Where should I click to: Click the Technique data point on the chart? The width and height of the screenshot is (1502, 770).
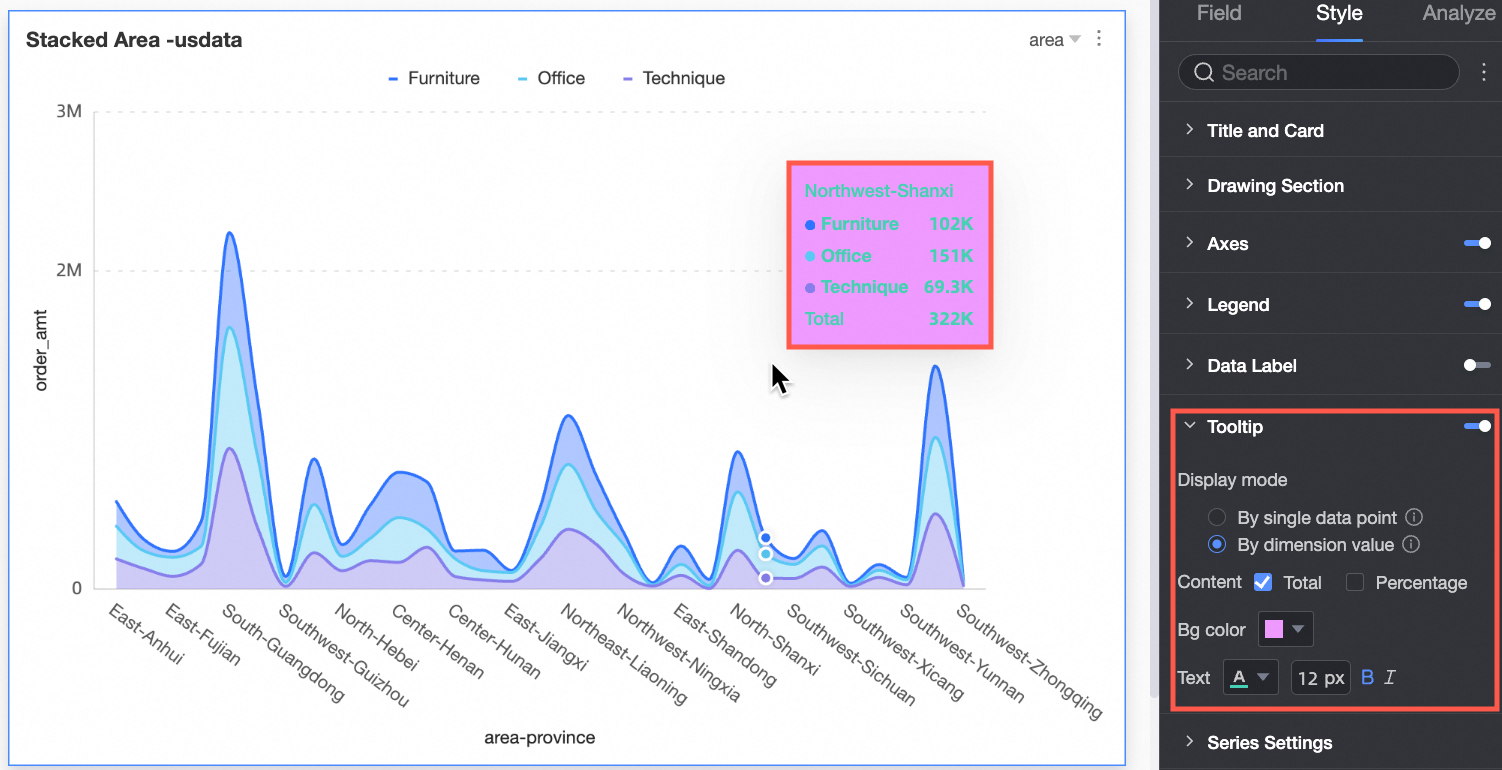click(766, 578)
